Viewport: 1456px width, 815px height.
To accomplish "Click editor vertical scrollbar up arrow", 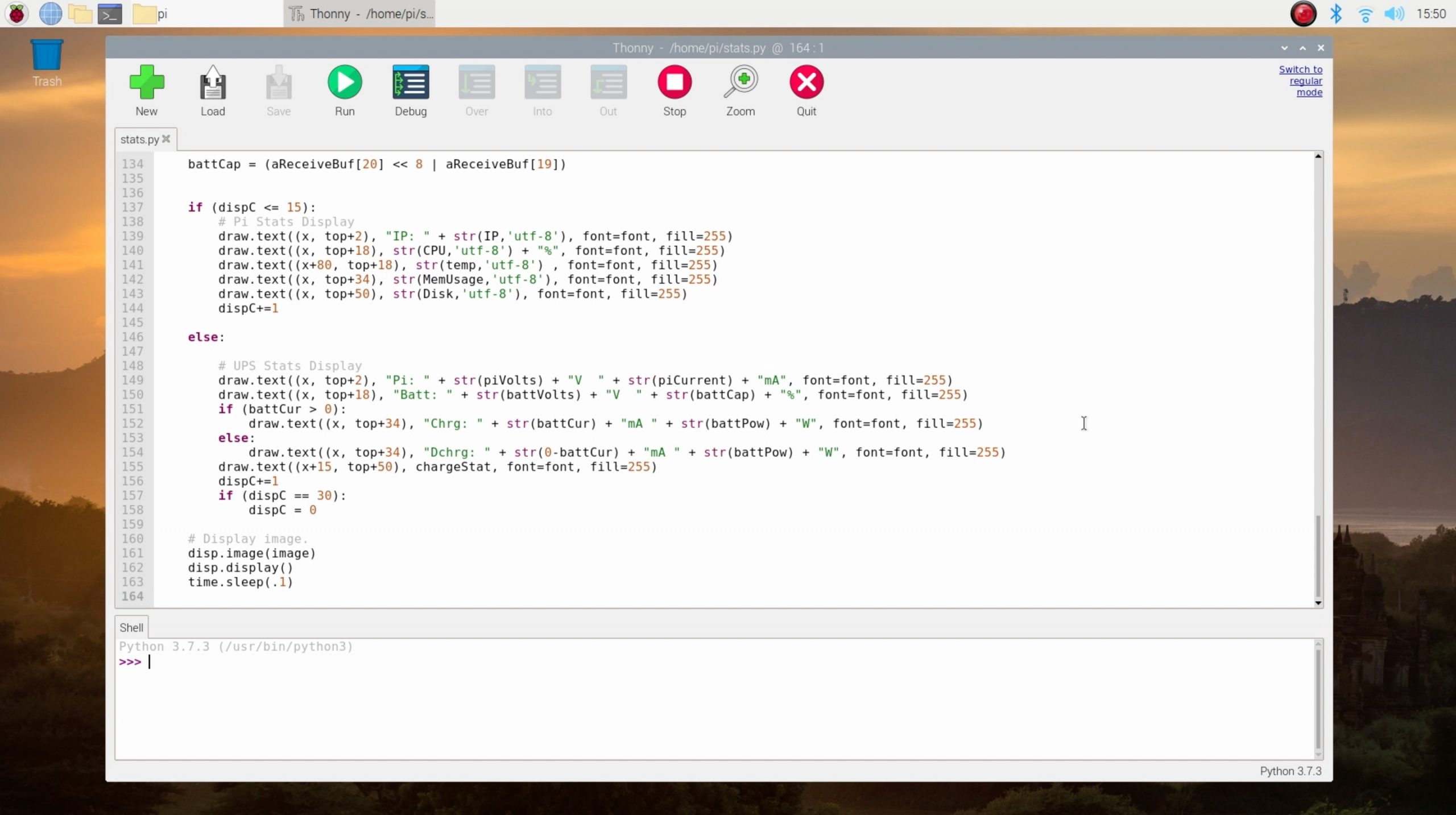I will click(1318, 156).
